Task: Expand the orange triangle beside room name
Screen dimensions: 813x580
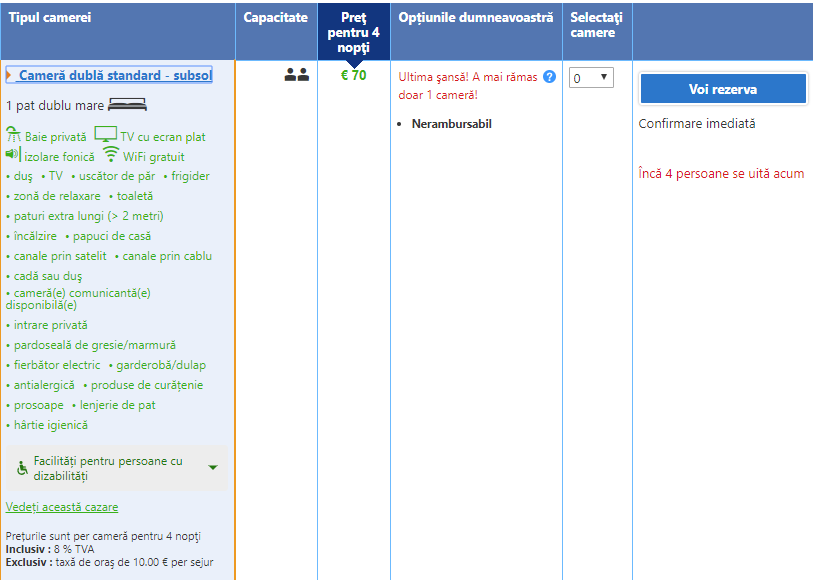Action: click(x=9, y=75)
